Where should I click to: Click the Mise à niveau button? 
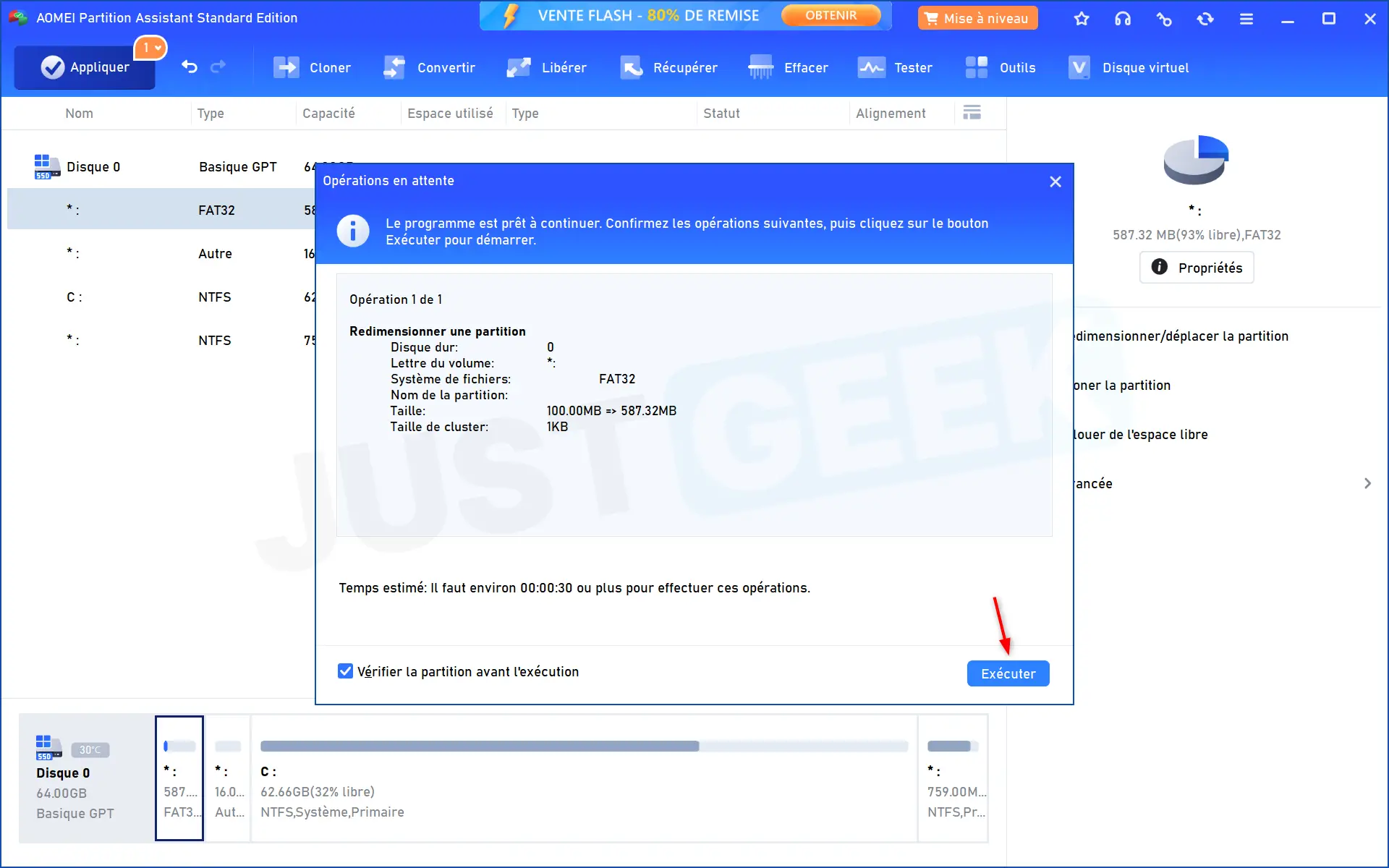click(x=977, y=18)
